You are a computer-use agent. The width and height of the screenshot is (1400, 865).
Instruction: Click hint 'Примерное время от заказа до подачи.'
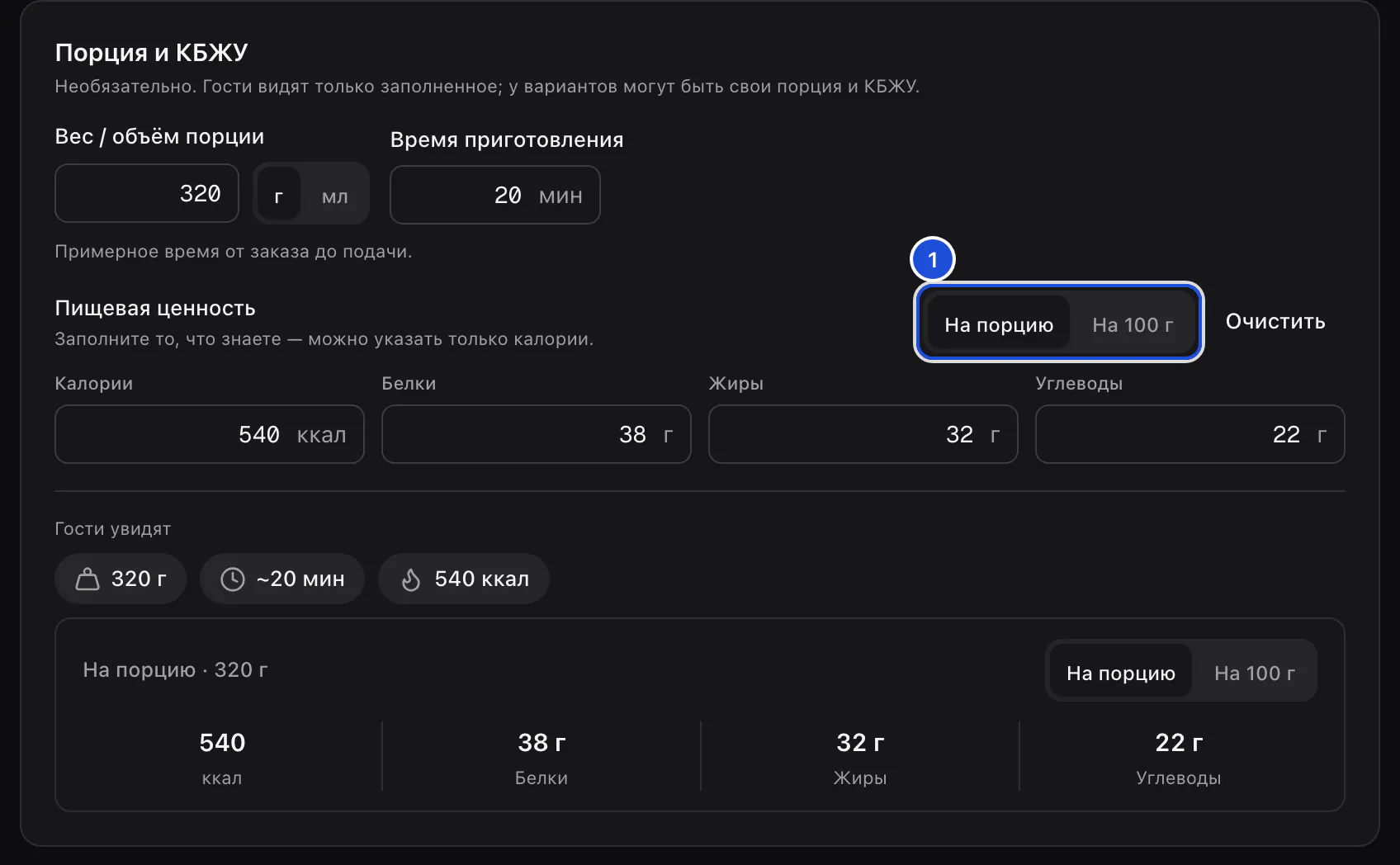(x=234, y=251)
